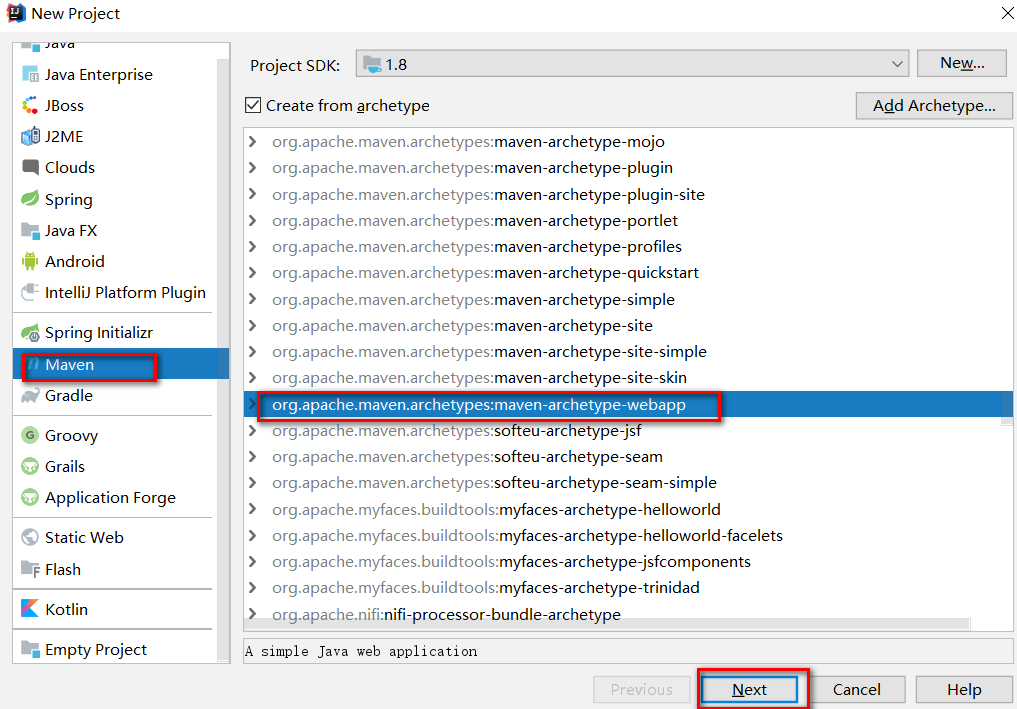The width and height of the screenshot is (1017, 709).
Task: Click the Spring Initializr icon
Action: click(30, 333)
